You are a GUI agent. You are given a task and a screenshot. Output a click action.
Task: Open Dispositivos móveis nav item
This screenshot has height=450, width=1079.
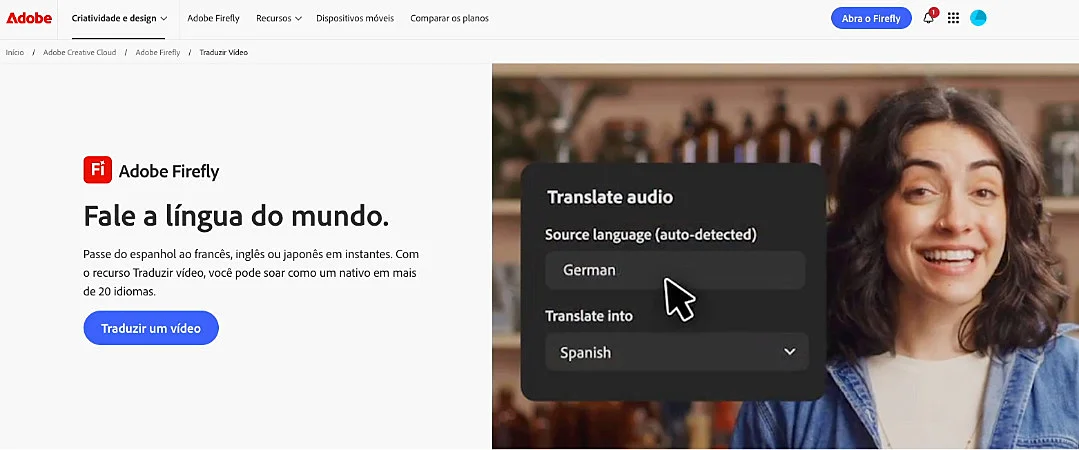pos(355,19)
